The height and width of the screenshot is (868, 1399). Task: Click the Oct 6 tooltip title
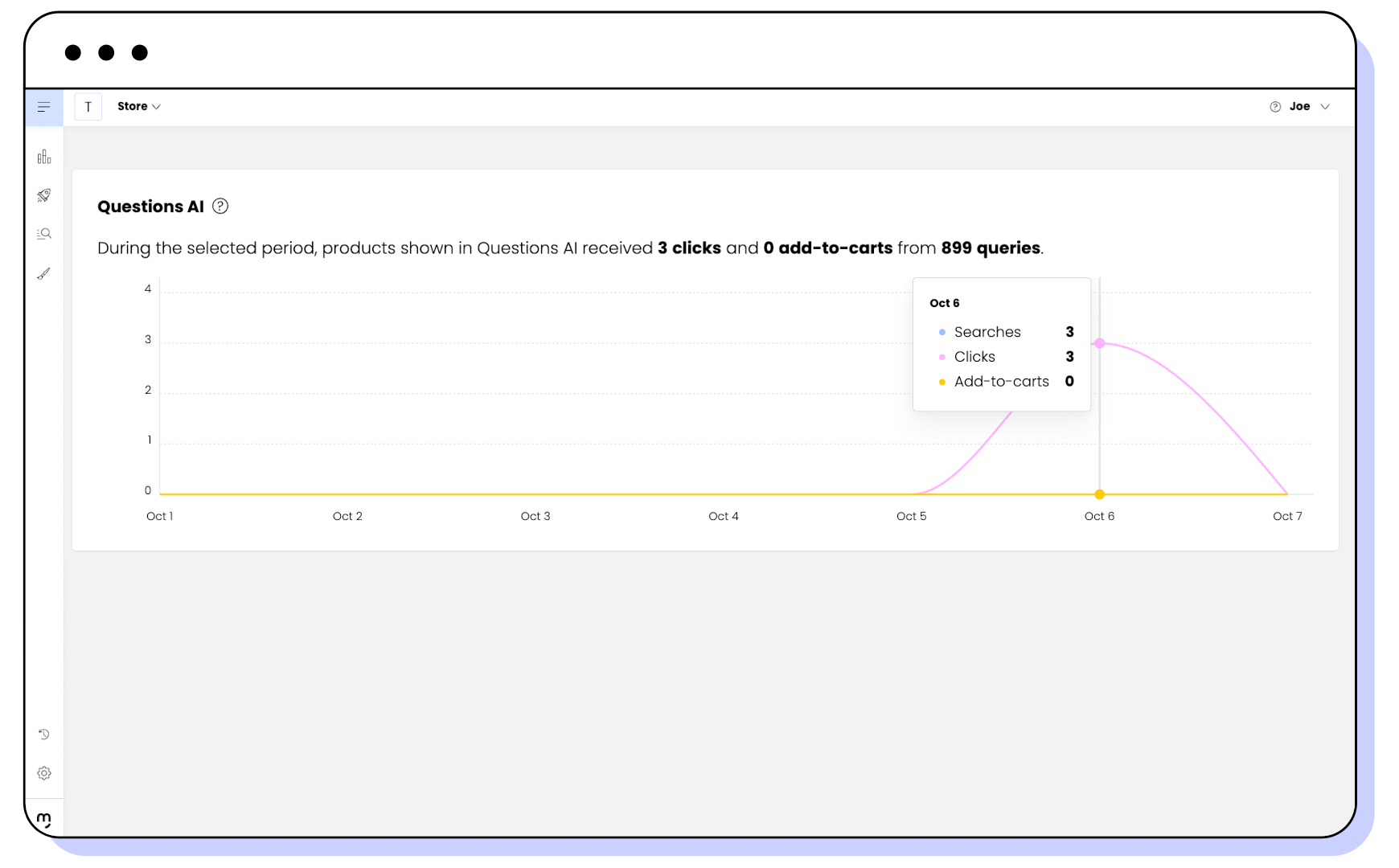(x=945, y=303)
